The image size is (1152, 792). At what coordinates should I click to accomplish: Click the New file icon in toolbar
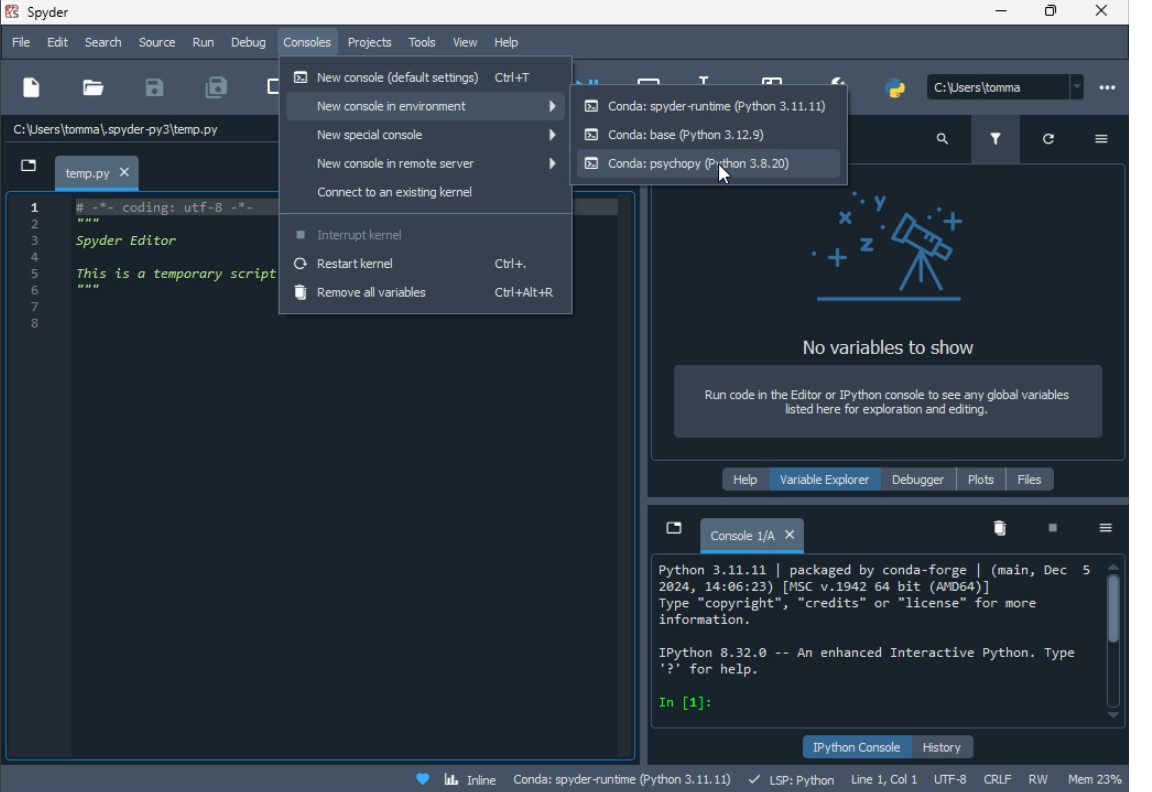click(x=31, y=88)
